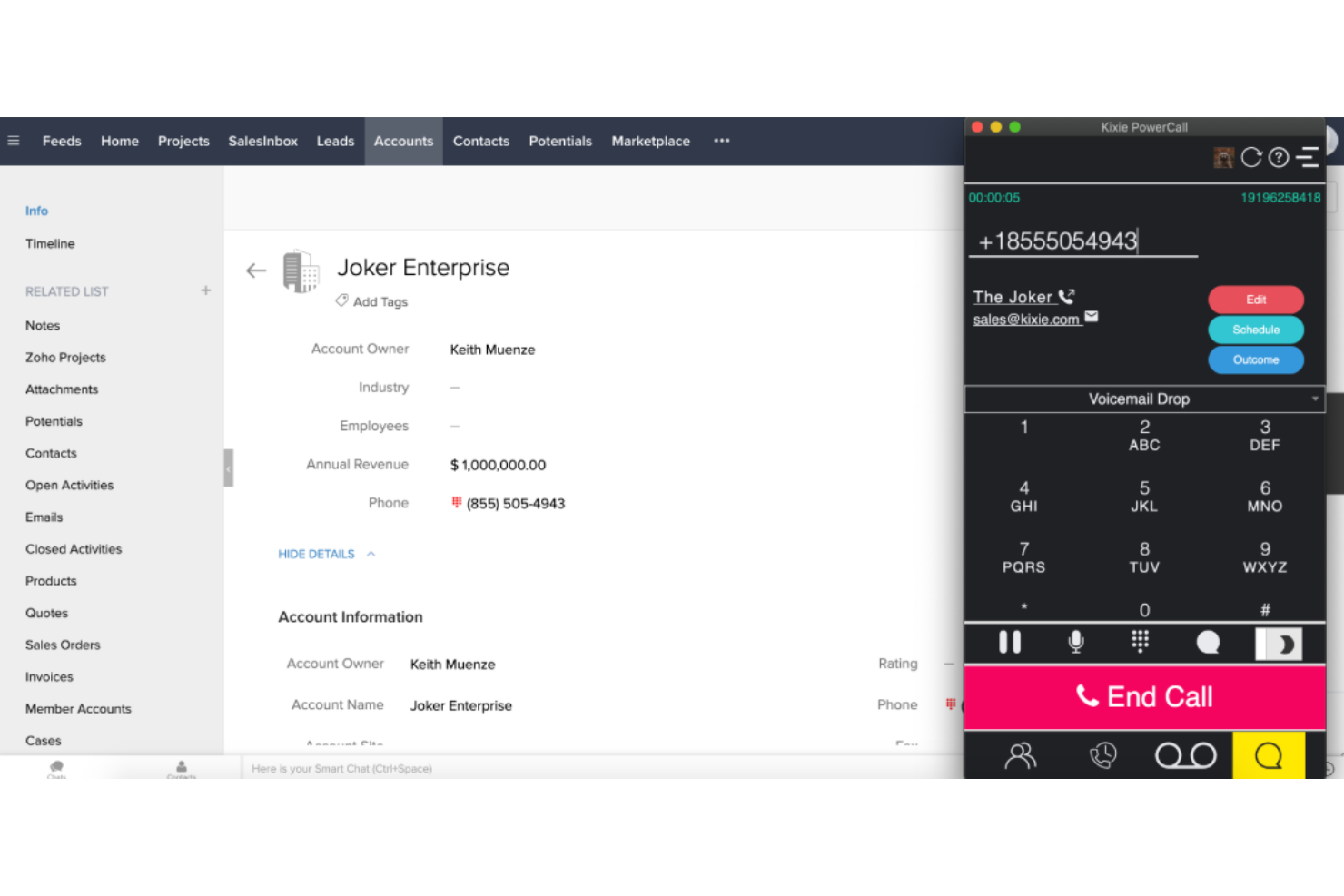Open the Contacts tab in top navigation
The height and width of the screenshot is (896, 1344).
click(x=481, y=141)
